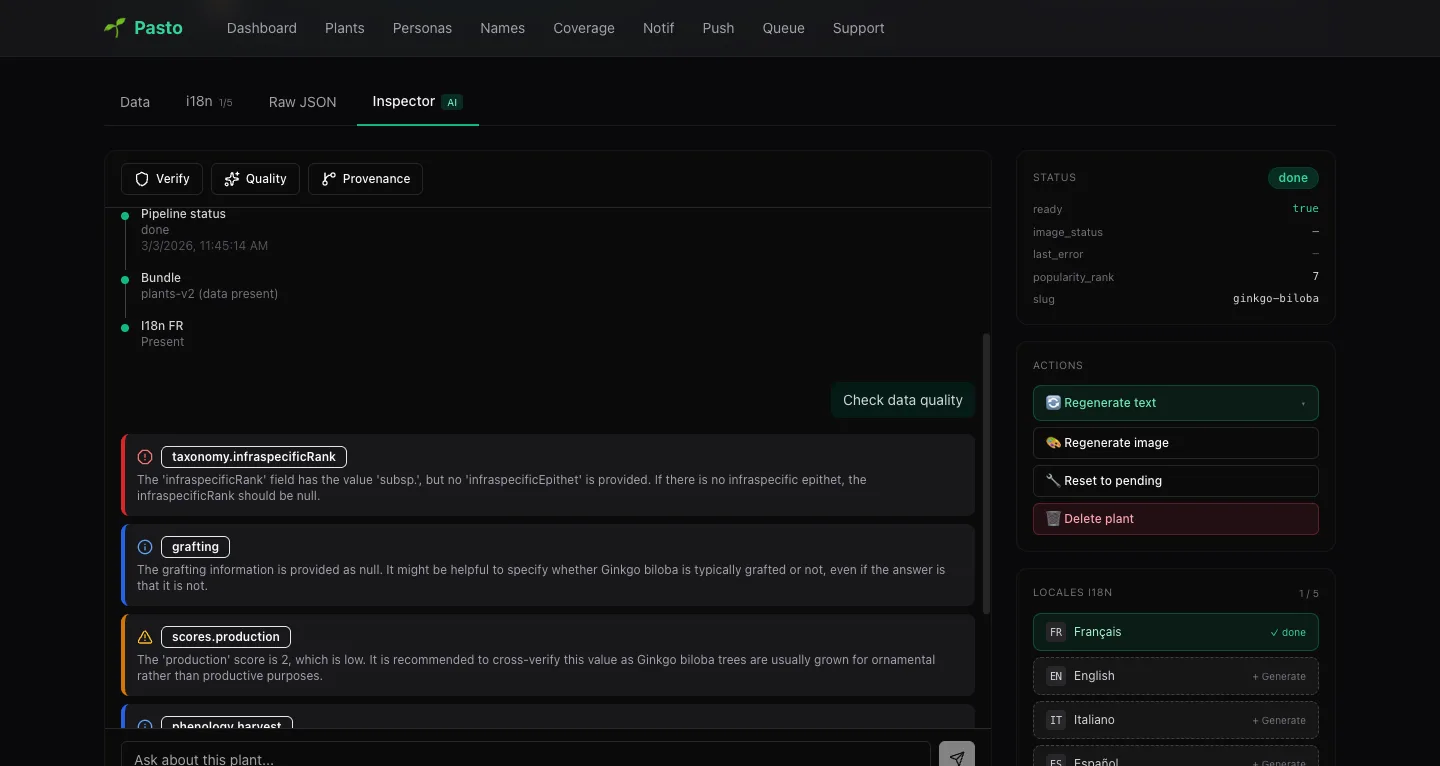The width and height of the screenshot is (1440, 766).
Task: Click the info icon beside grafting
Action: point(145,547)
